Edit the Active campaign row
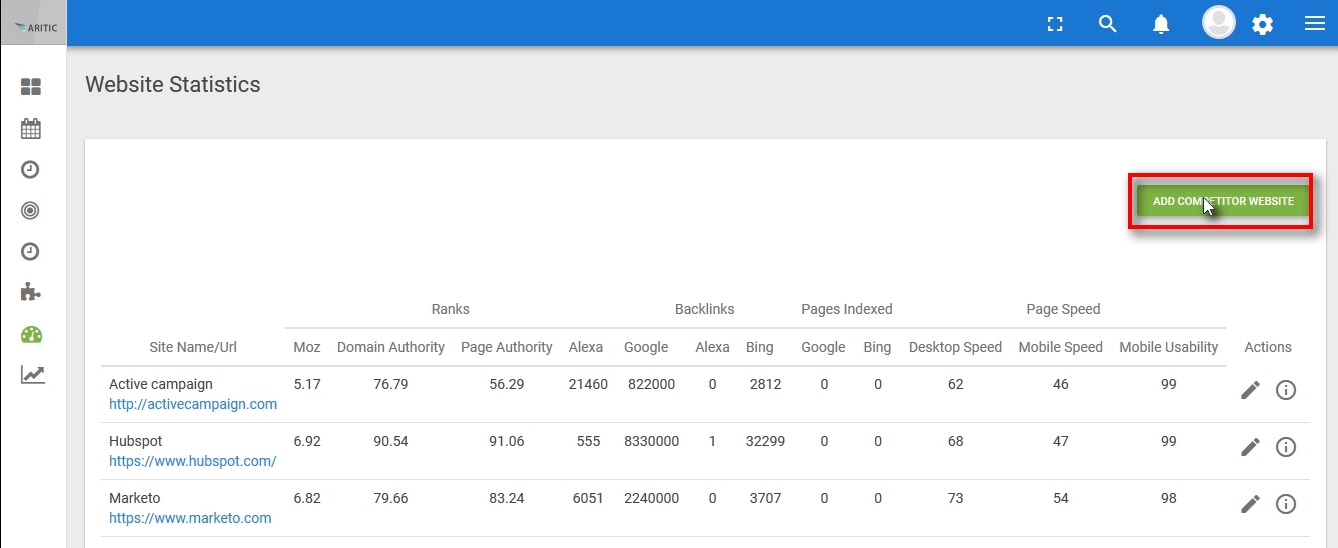 pos(1250,390)
